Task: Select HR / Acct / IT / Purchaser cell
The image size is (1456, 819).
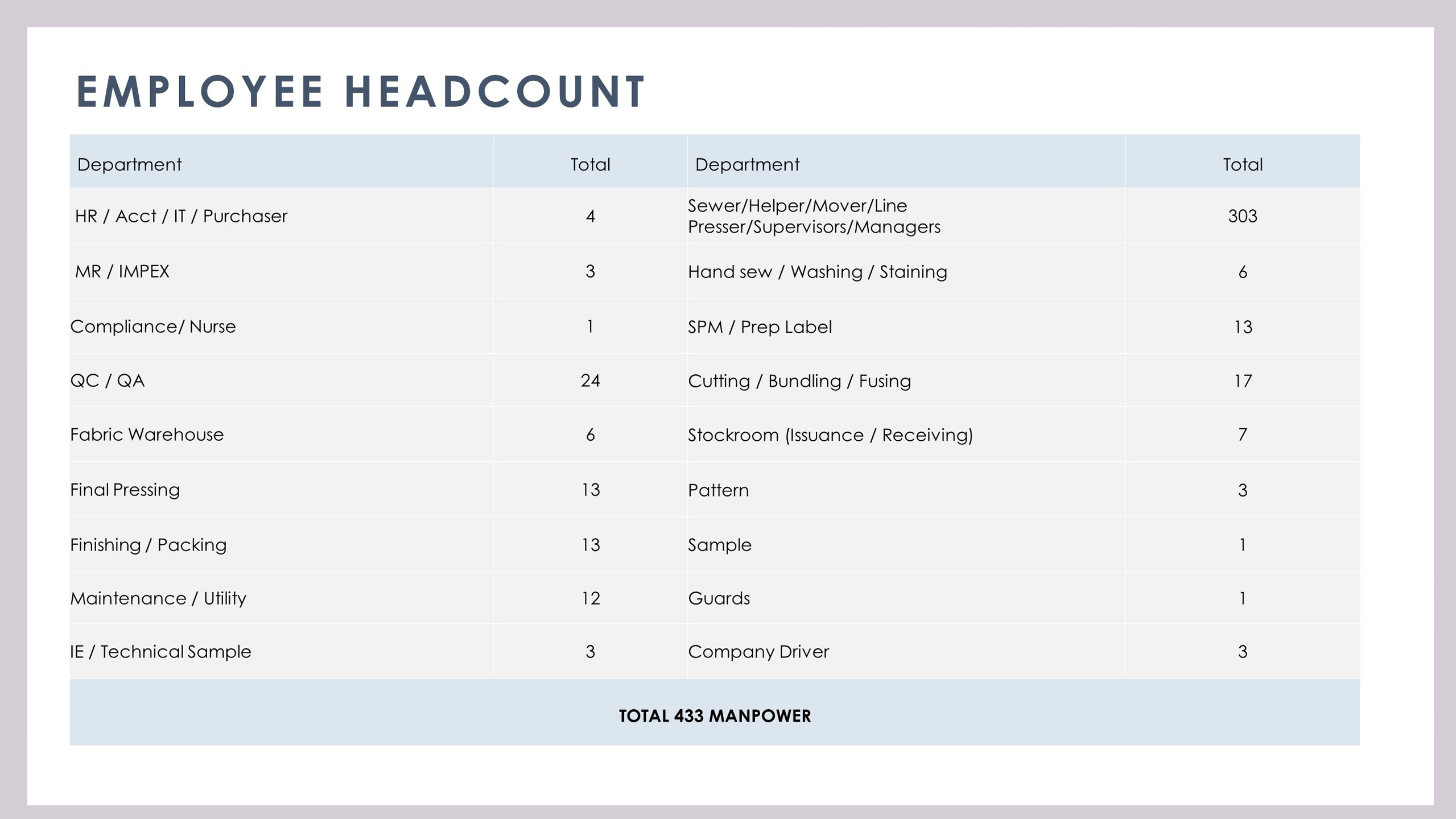Action: point(181,216)
